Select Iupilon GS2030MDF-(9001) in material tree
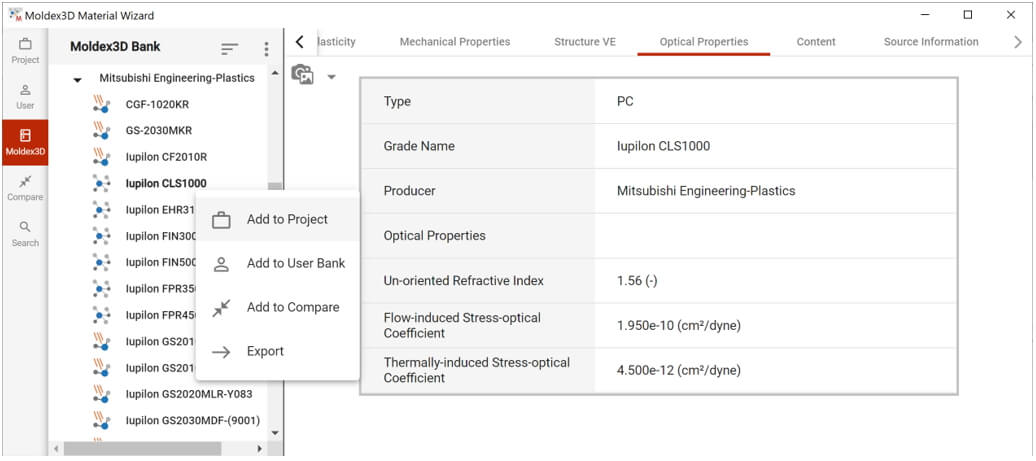This screenshot has width=1036, height=461. (192, 420)
